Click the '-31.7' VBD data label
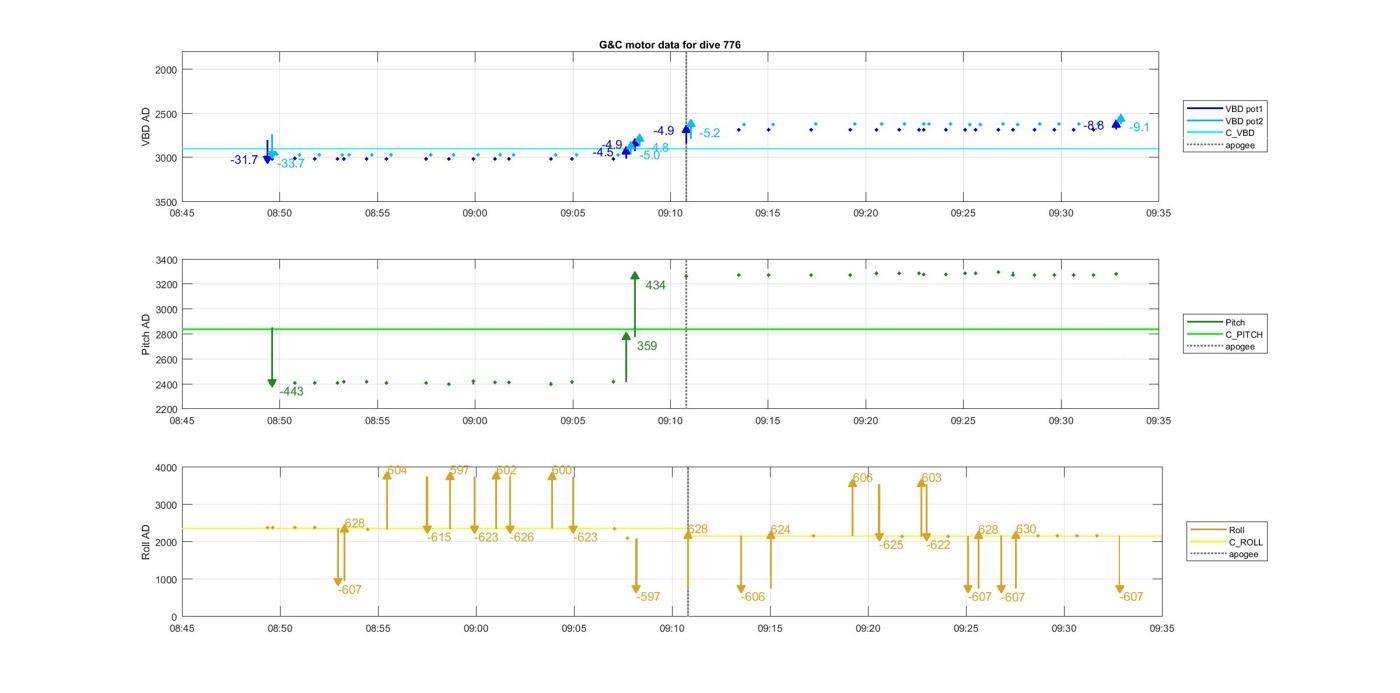1400x693 pixels. (x=244, y=160)
